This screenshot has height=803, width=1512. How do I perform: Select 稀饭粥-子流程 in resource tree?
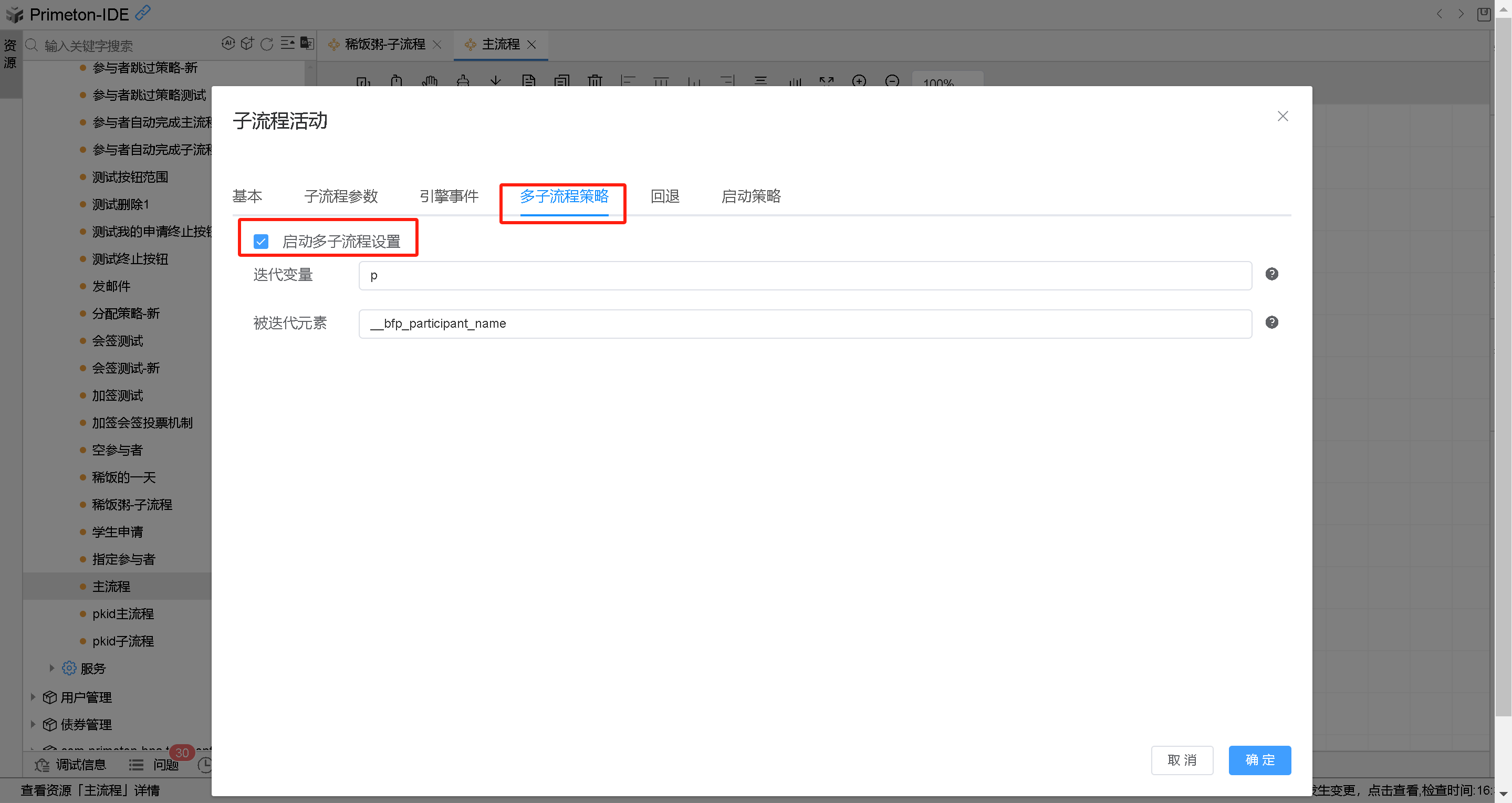(x=131, y=505)
